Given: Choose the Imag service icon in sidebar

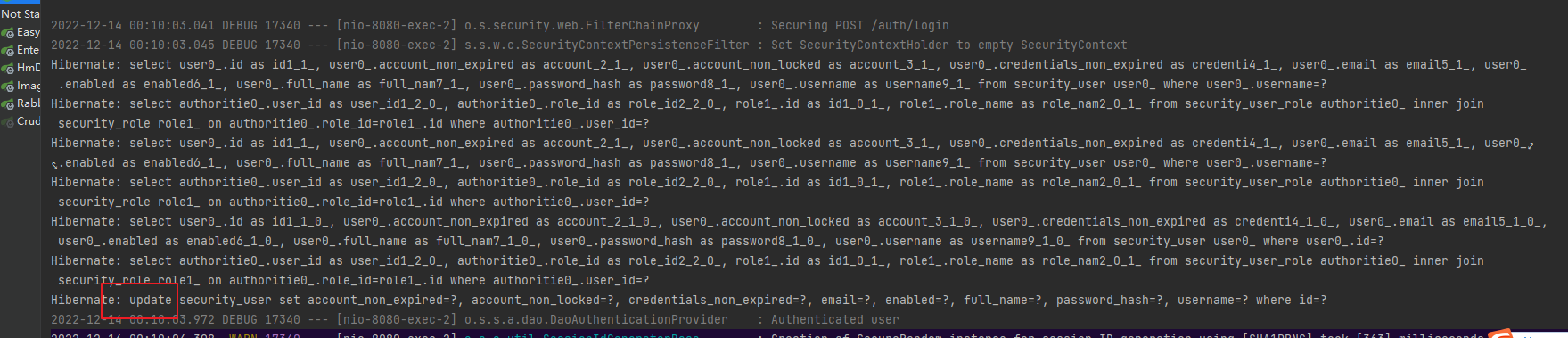Looking at the screenshot, I should [7, 87].
